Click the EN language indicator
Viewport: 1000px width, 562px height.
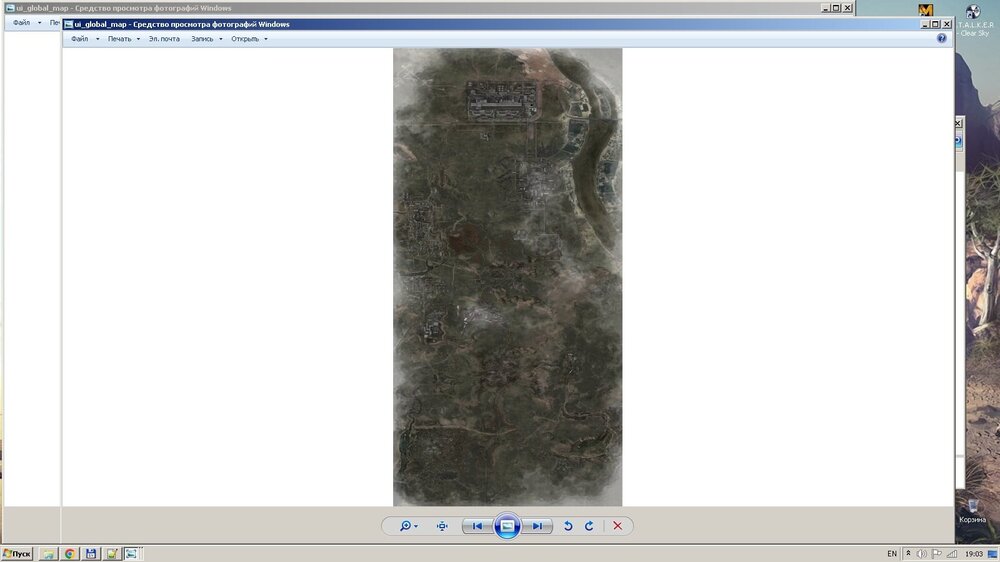892,553
